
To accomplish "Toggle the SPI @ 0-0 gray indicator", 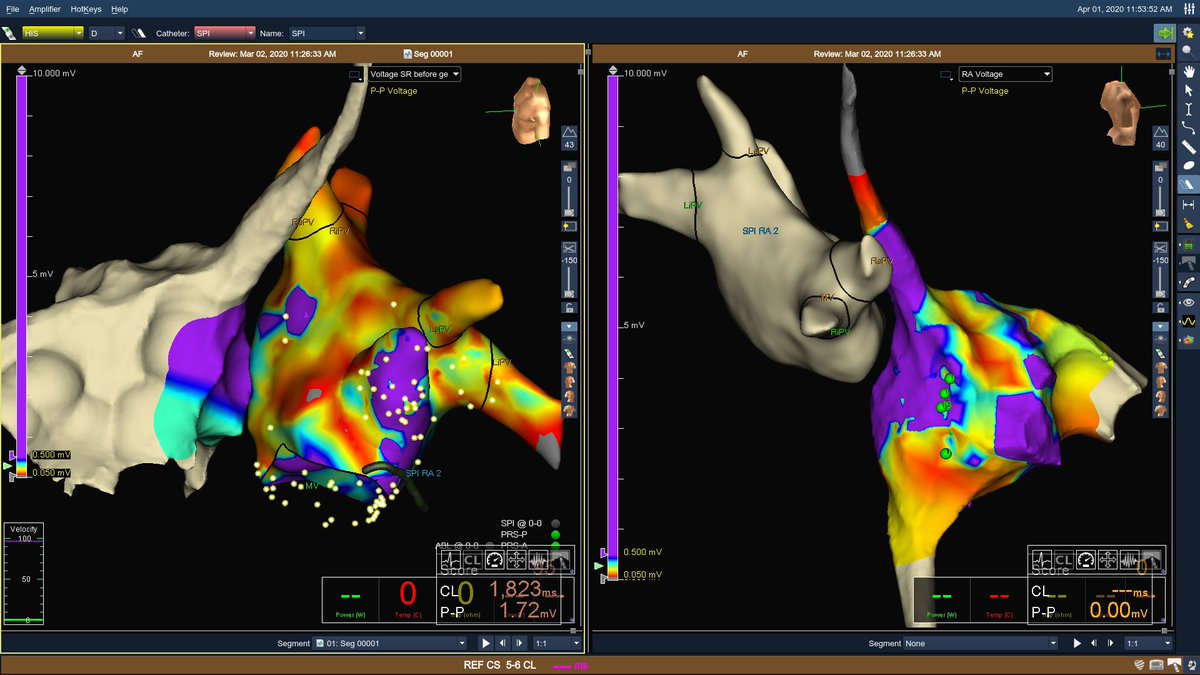I will [x=556, y=523].
